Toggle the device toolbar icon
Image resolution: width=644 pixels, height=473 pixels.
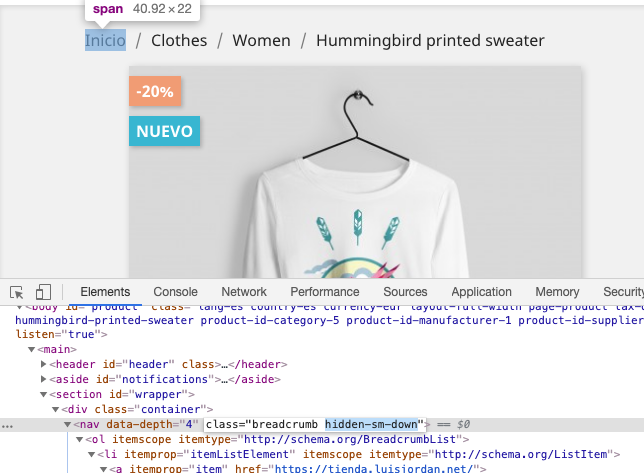[x=43, y=292]
